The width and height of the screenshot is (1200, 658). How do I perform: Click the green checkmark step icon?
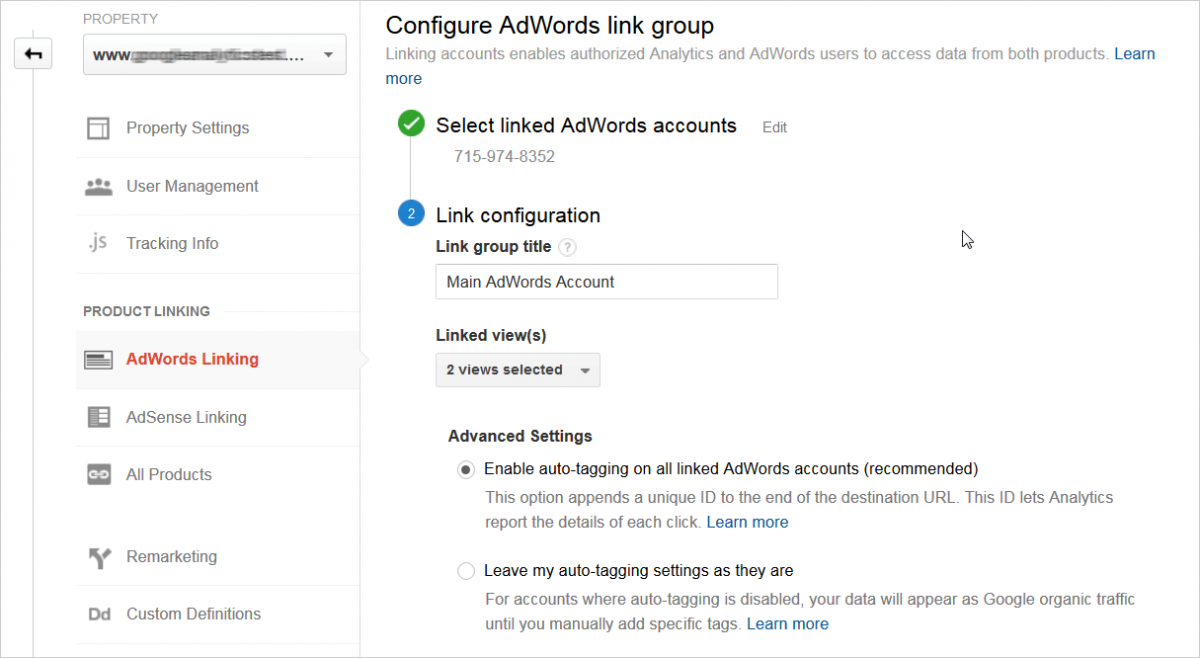coord(410,125)
